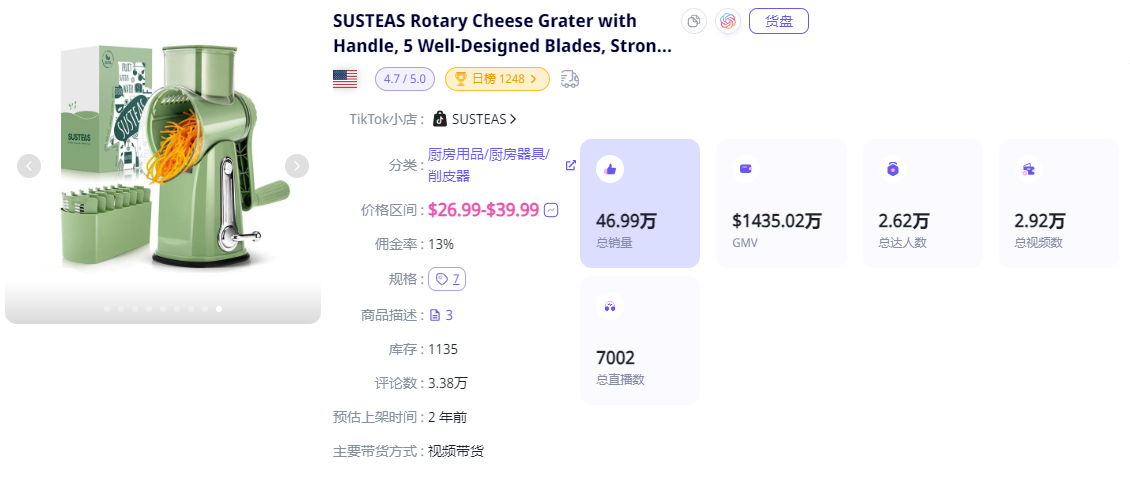Screen dimensions: 1130x479
Task: Open the 商品描述 document link
Action: click(441, 315)
